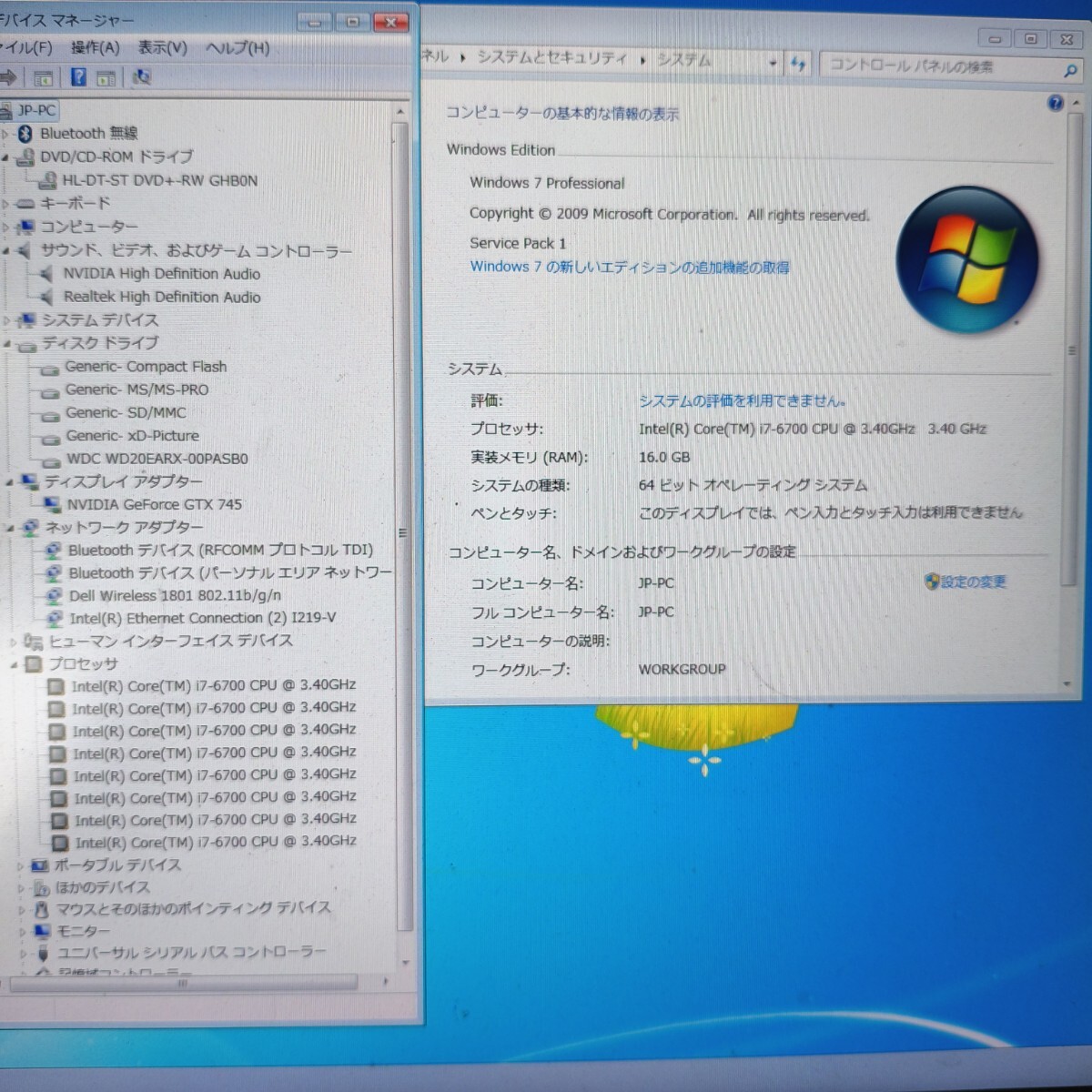This screenshot has height=1092, width=1092.
Task: Collapse the ディスク ドライブ node
Action: [7, 345]
